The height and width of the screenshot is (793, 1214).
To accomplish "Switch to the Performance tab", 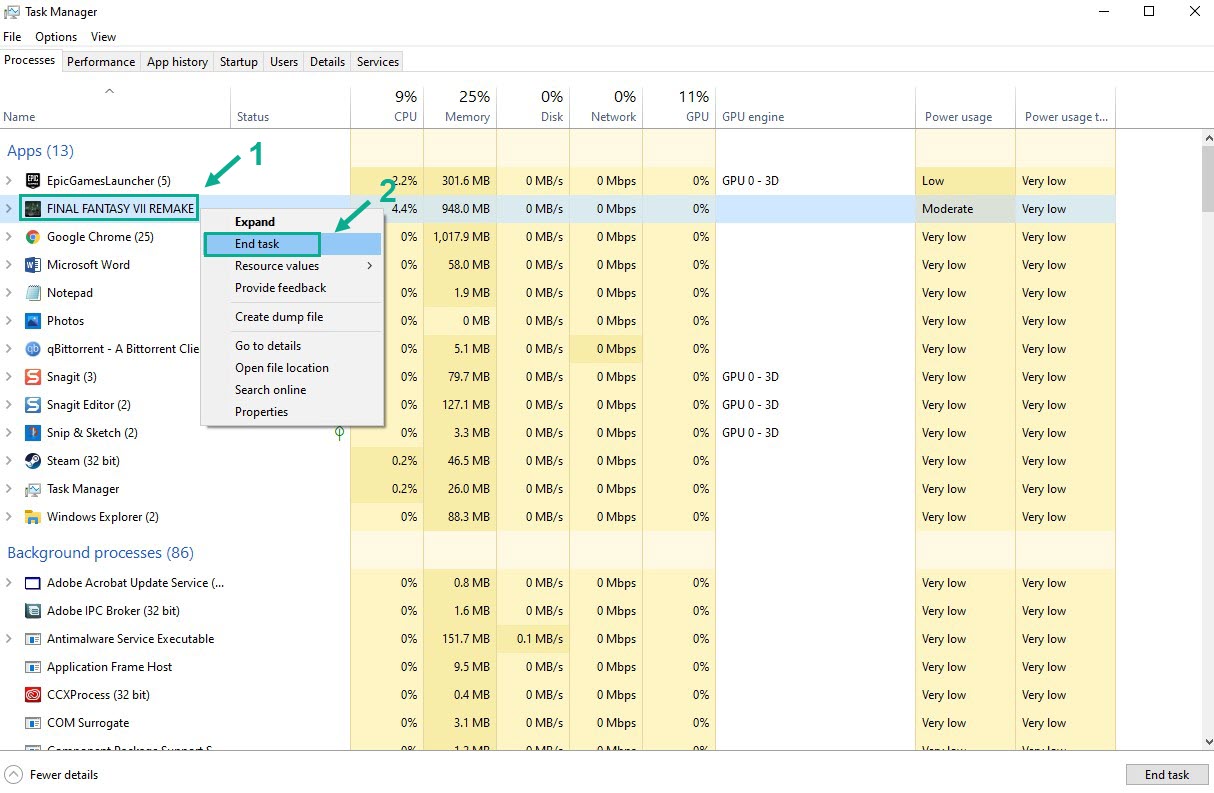I will (x=101, y=62).
